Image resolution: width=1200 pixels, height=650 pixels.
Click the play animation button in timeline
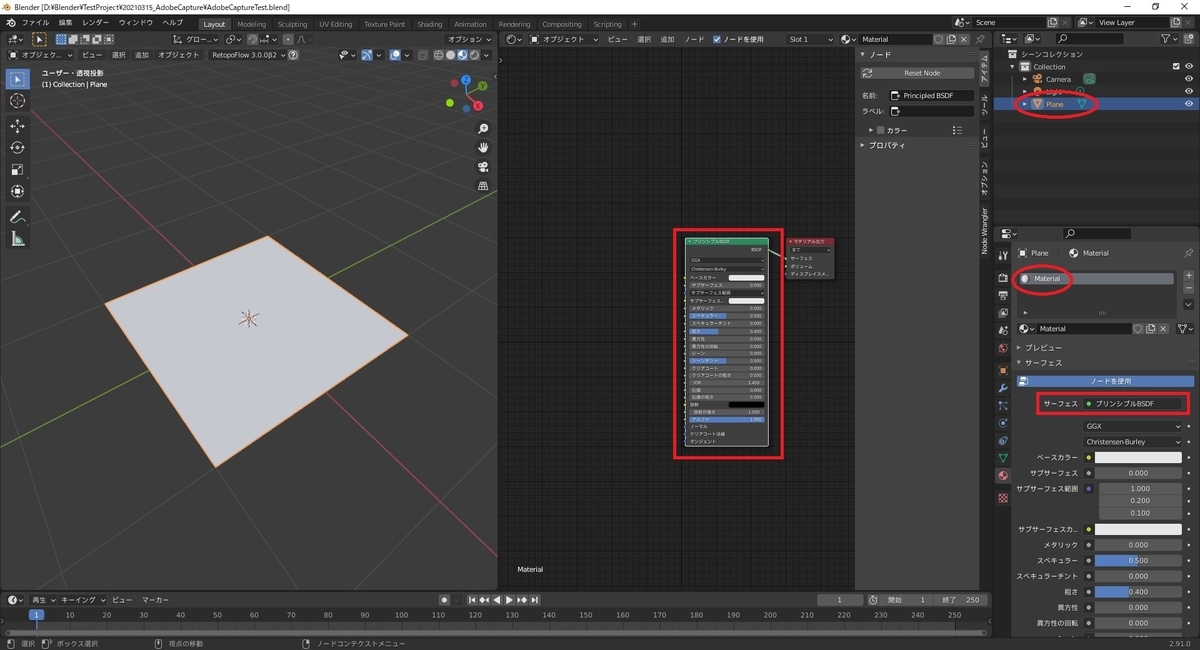[x=509, y=600]
